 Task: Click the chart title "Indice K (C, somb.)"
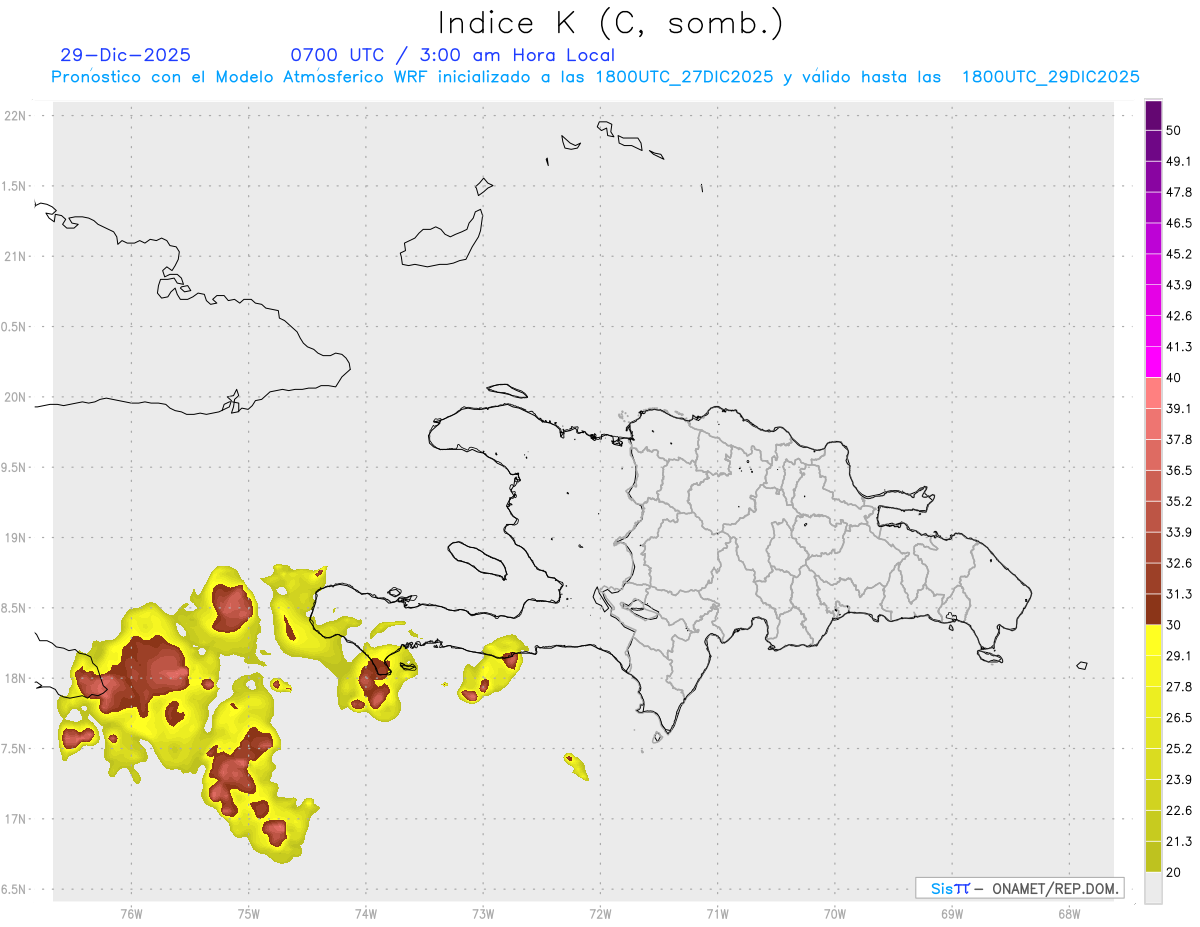pyautogui.click(x=611, y=23)
